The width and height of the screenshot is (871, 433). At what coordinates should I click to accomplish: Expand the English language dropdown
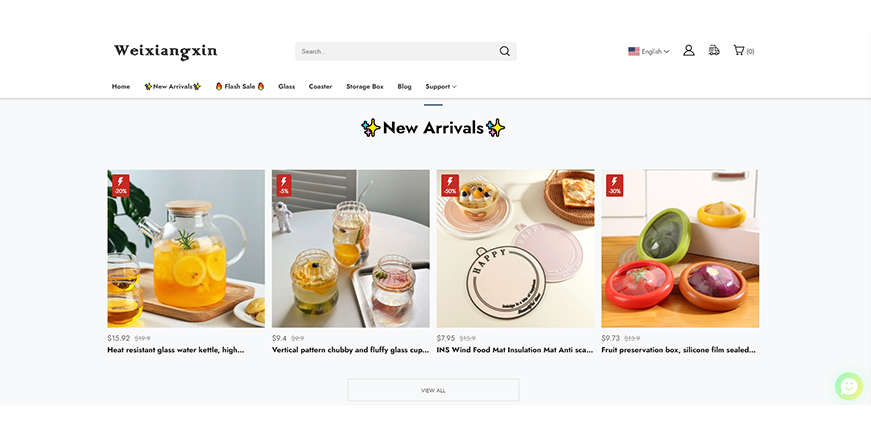(649, 51)
